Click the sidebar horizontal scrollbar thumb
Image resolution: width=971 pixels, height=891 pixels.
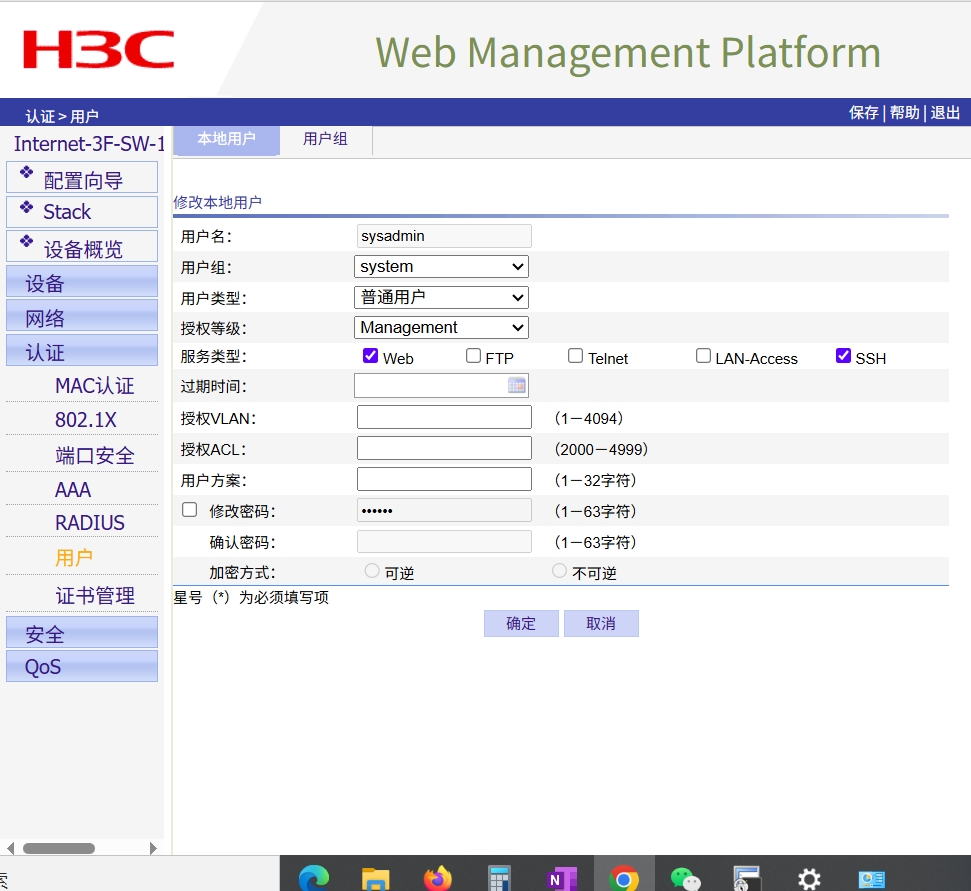(59, 848)
